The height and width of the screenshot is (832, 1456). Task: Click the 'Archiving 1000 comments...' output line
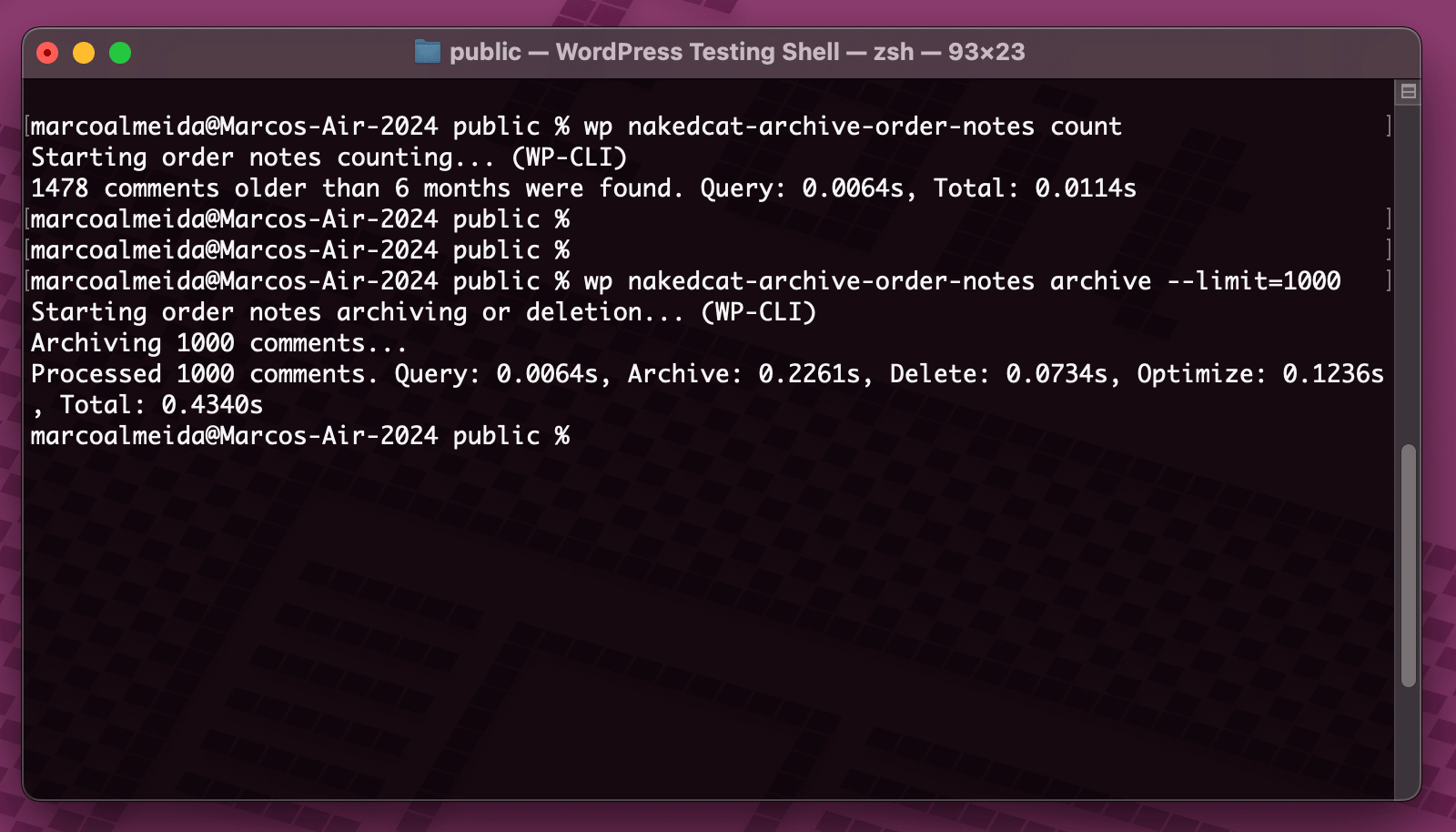[218, 343]
